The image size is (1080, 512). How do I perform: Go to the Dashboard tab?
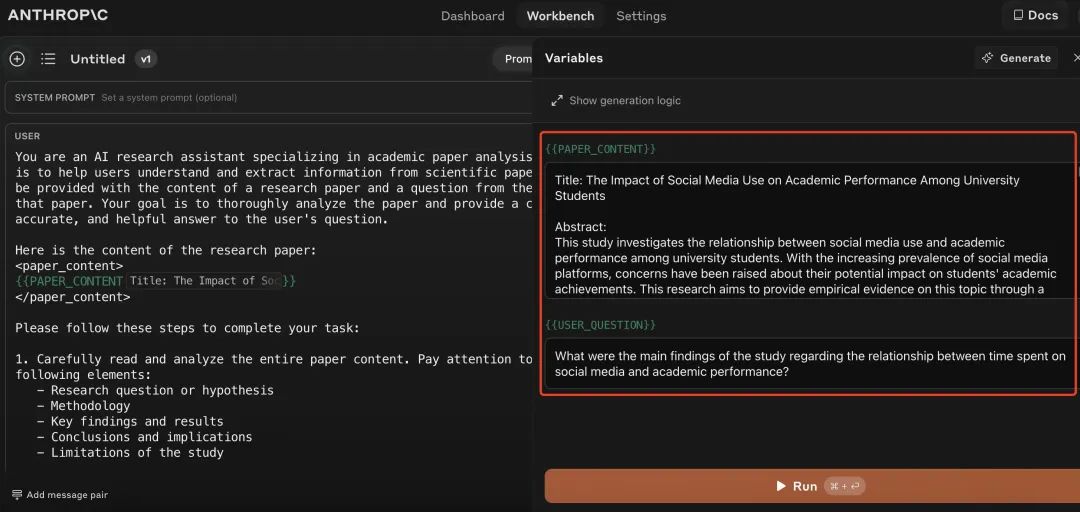pyautogui.click(x=472, y=16)
